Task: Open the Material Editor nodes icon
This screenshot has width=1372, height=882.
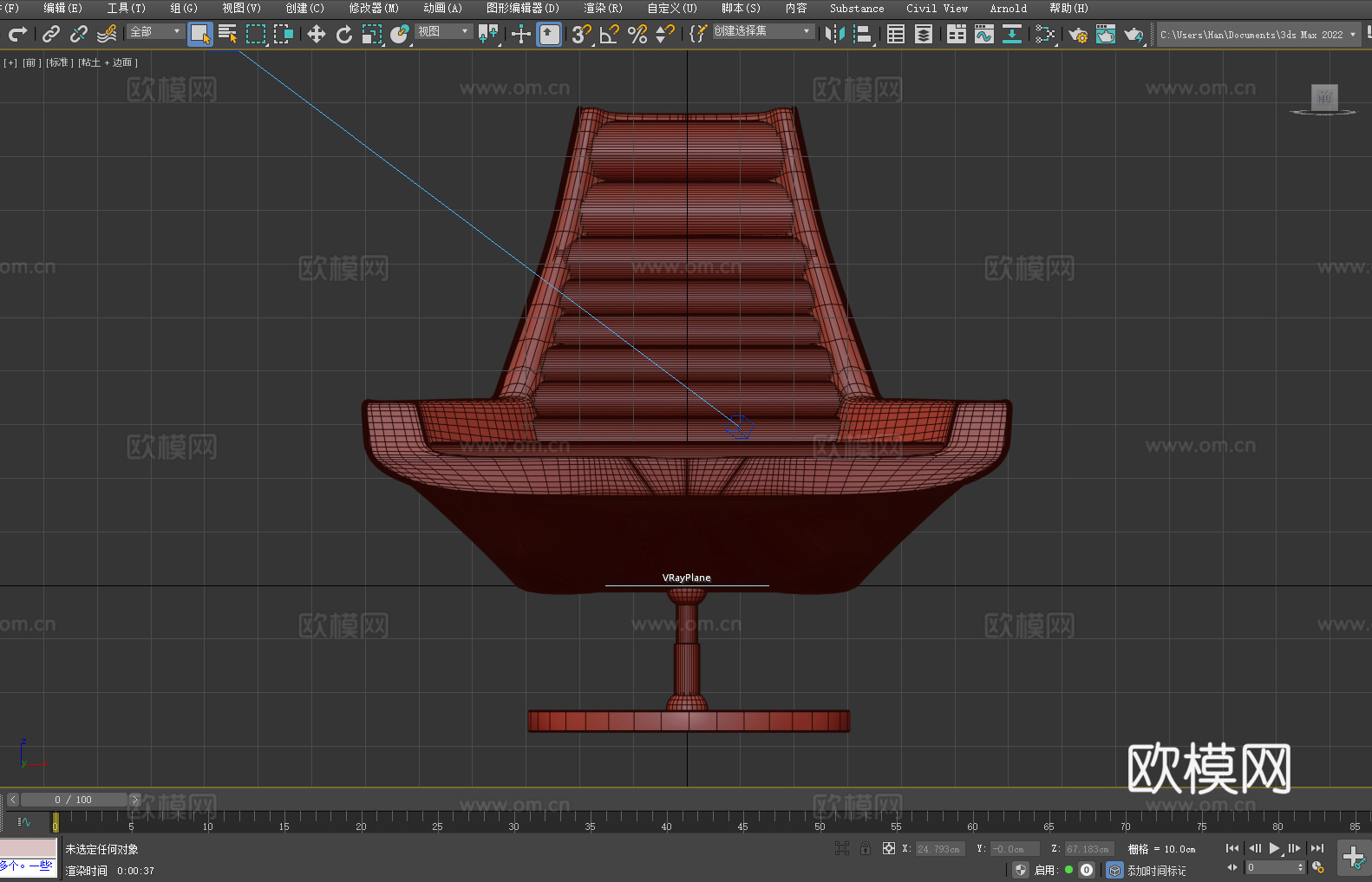Action: click(x=1045, y=34)
